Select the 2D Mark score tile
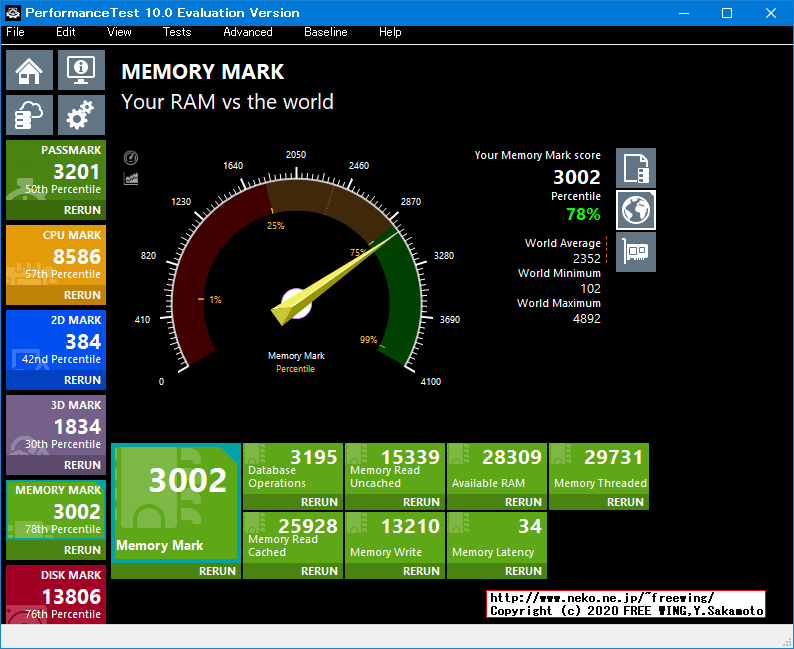 pos(55,342)
